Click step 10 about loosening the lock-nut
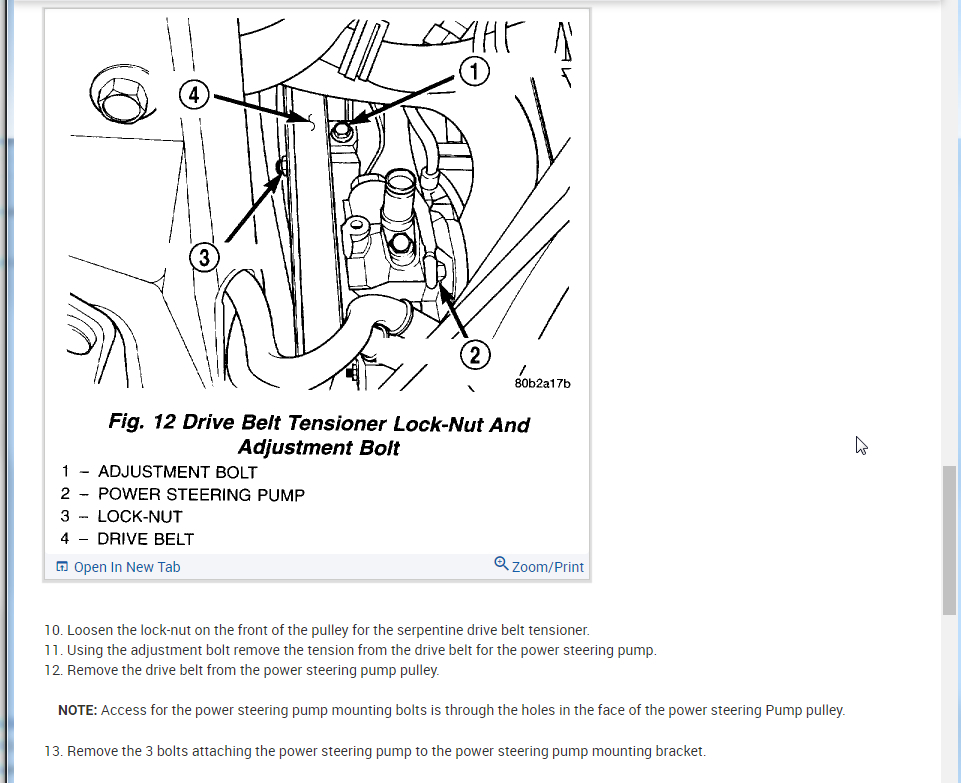Screen dimensions: 961x783 pyautogui.click(x=317, y=630)
